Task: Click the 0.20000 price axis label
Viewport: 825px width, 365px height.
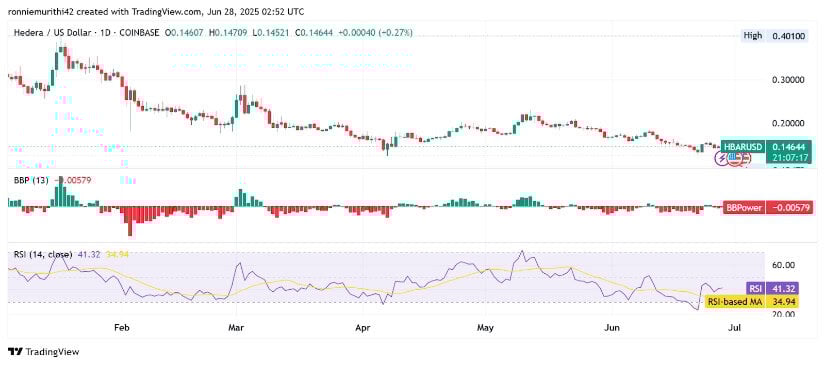Action: tap(787, 123)
